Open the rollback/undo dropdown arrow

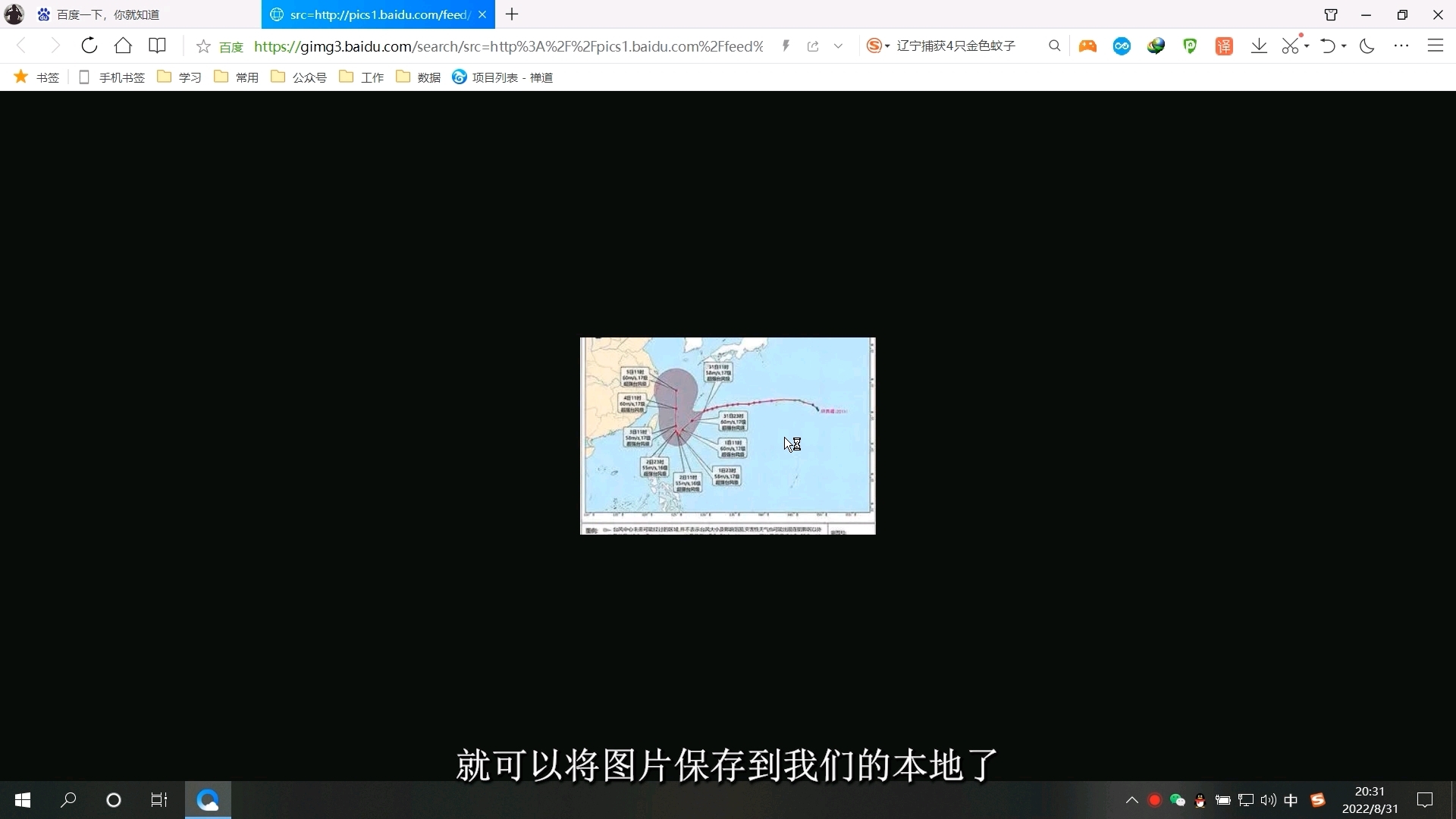coord(1343,45)
